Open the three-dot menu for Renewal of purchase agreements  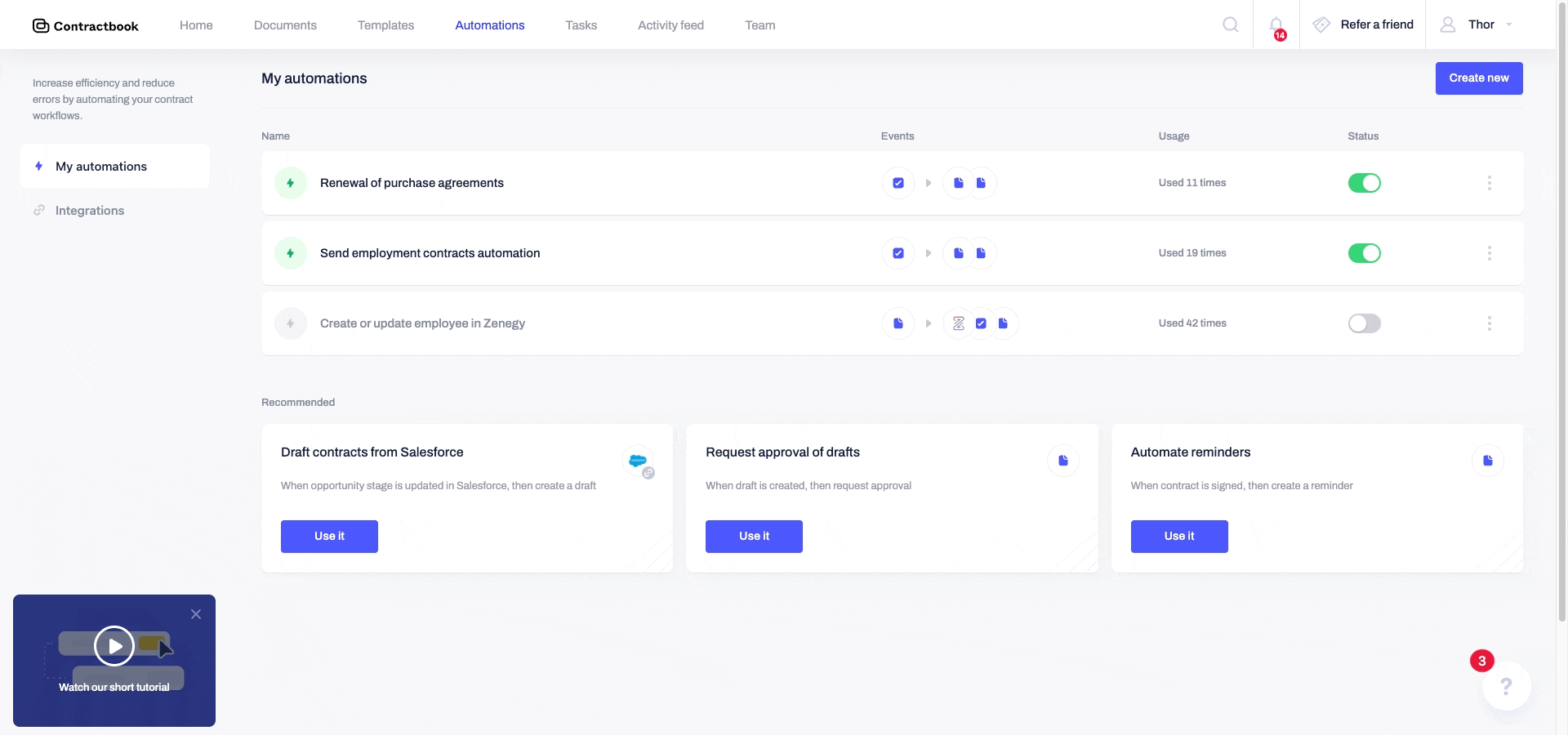(1490, 183)
